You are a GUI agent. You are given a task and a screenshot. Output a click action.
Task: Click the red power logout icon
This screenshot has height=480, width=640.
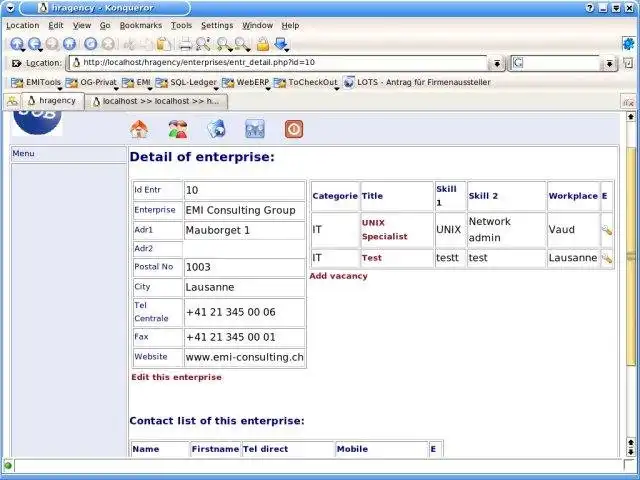[294, 129]
